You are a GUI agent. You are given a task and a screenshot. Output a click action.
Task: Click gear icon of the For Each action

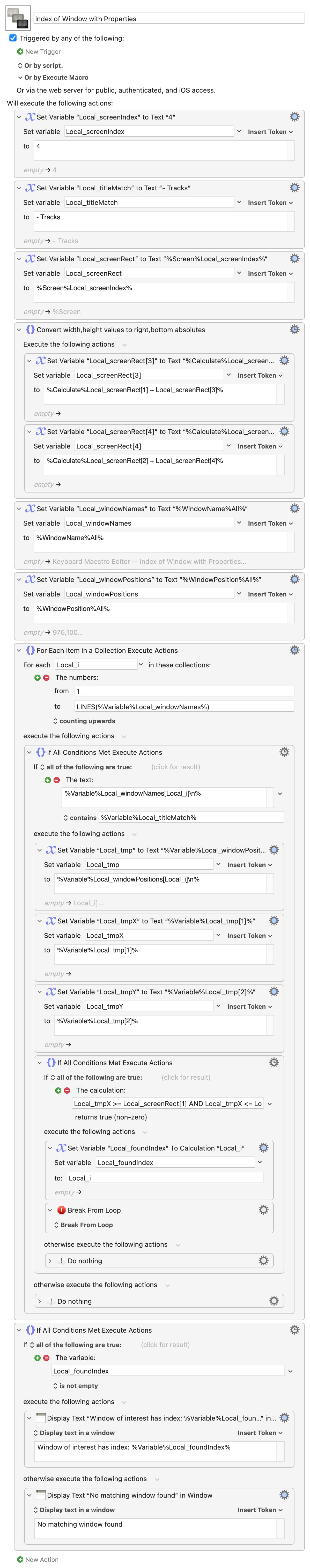coord(294,650)
